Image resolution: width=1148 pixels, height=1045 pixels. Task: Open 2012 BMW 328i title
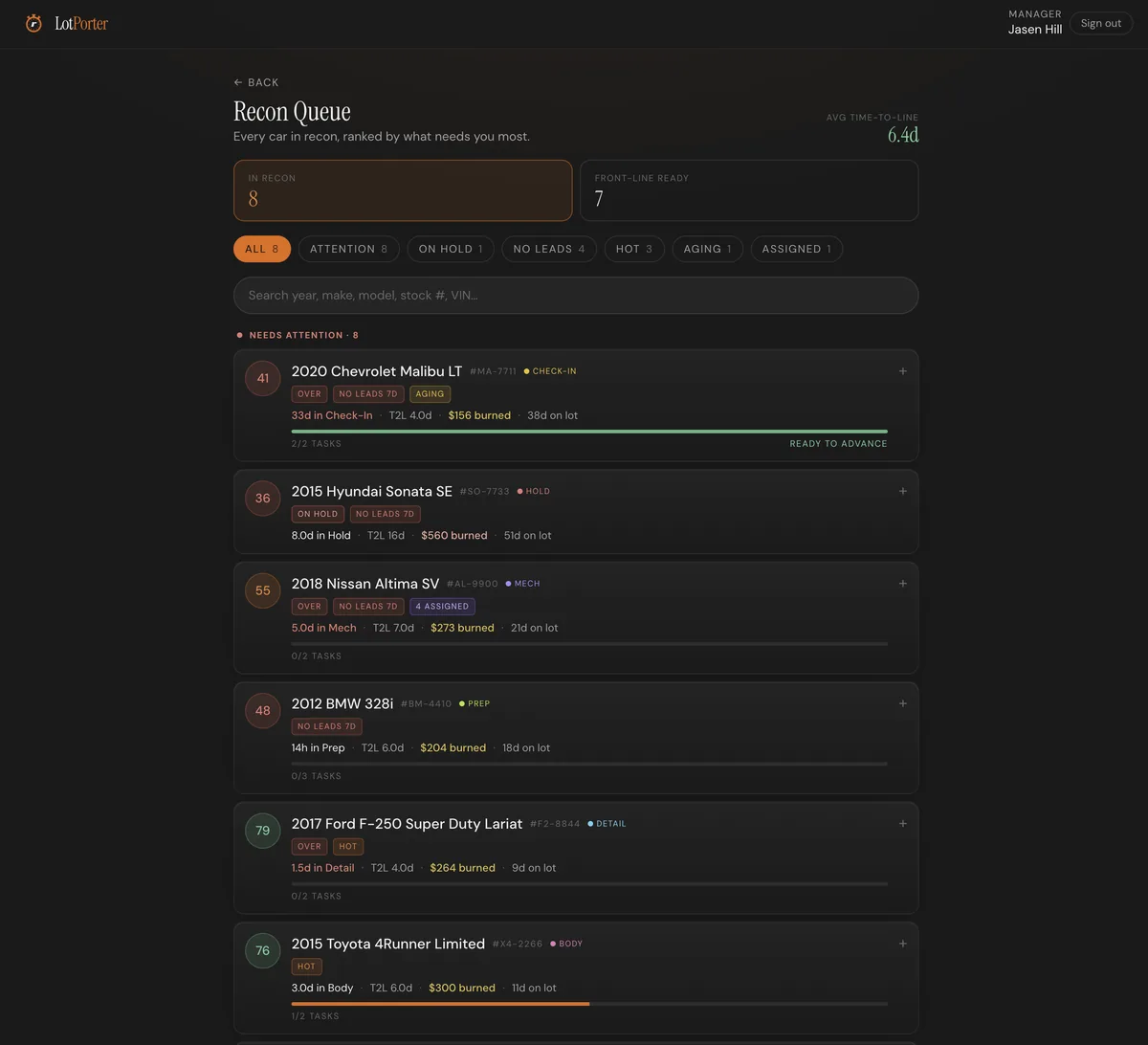[x=342, y=703]
